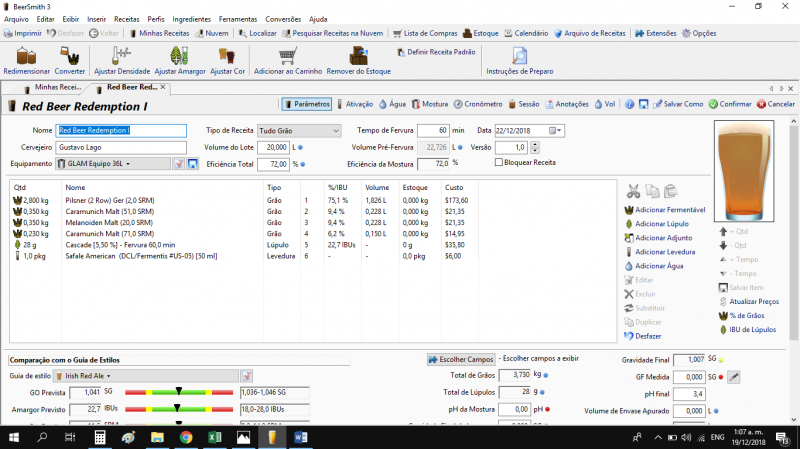Open Excel from Windows taskbar
Viewport: 800px width, 449px height.
click(x=214, y=437)
